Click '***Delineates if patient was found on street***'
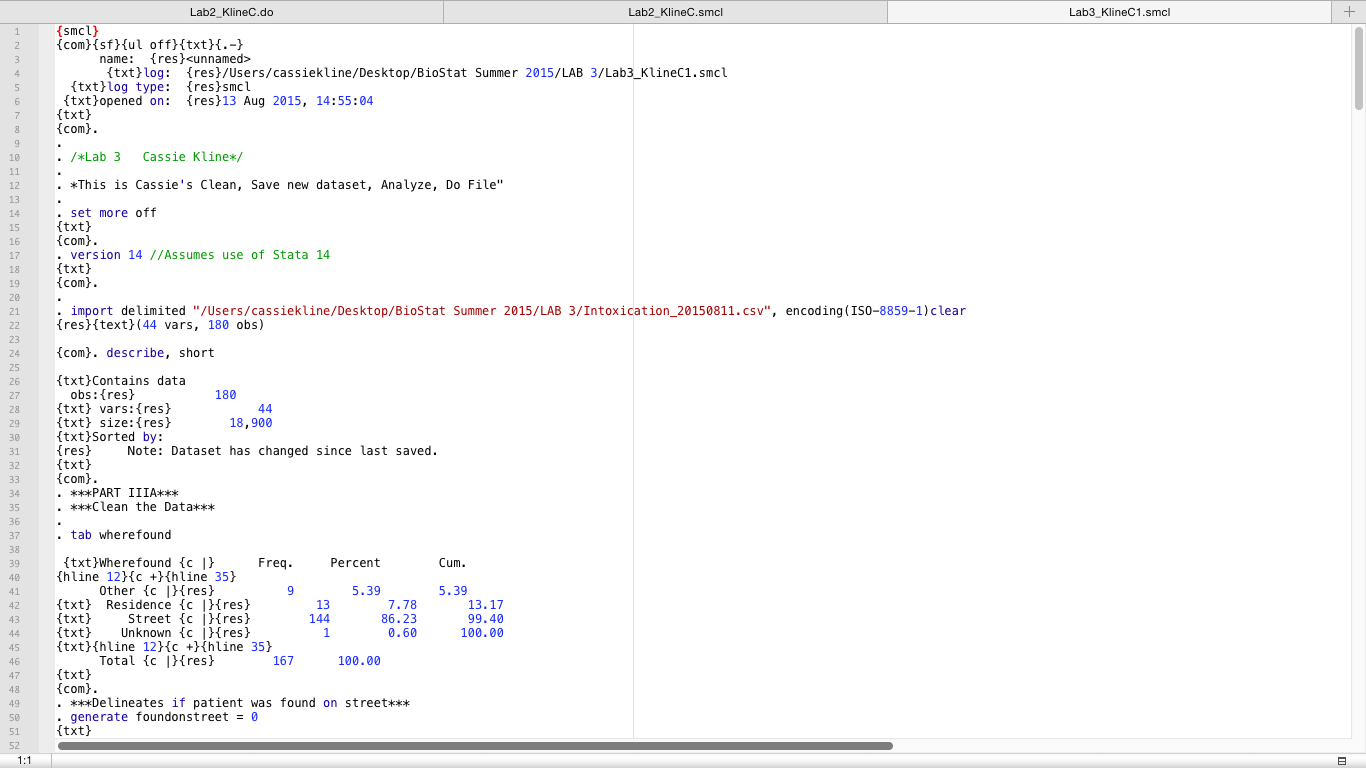 pyautogui.click(x=240, y=703)
